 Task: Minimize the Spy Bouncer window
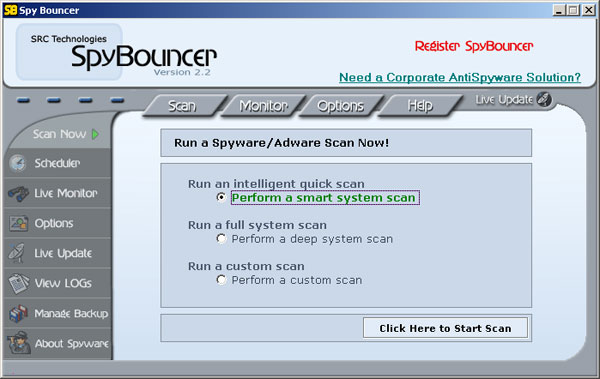point(559,10)
